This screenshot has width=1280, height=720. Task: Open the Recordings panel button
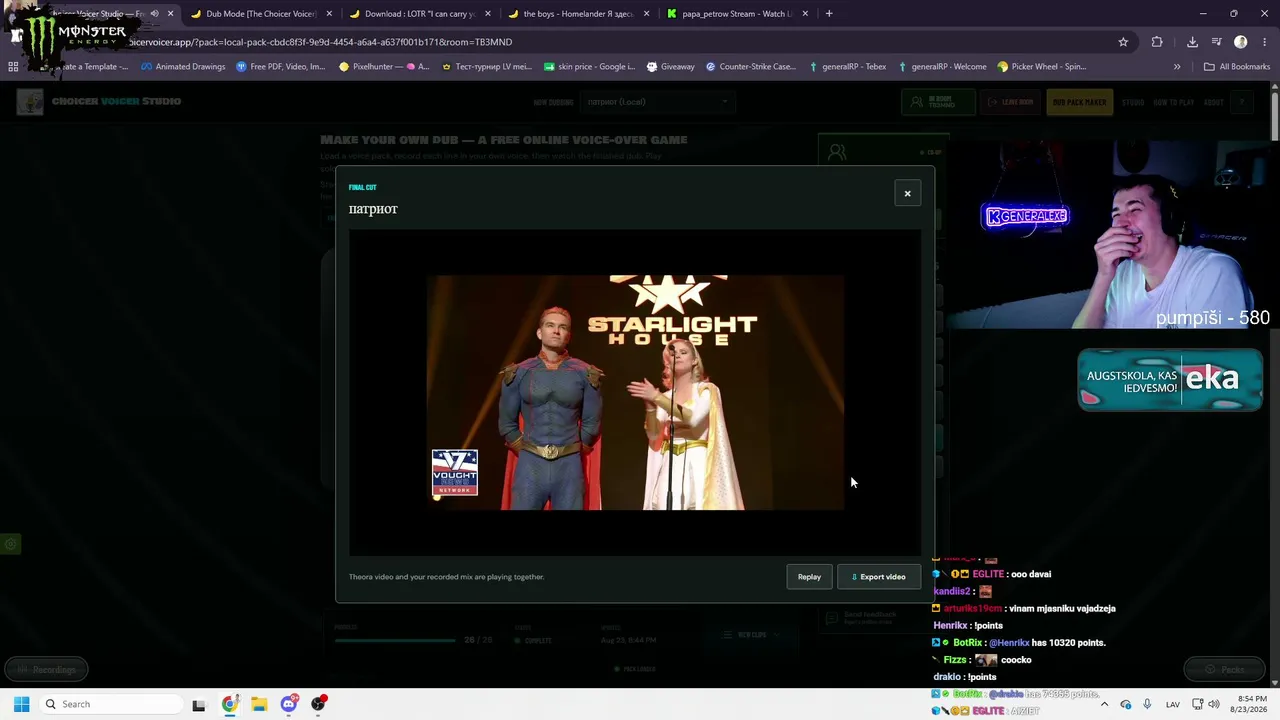pos(46,669)
